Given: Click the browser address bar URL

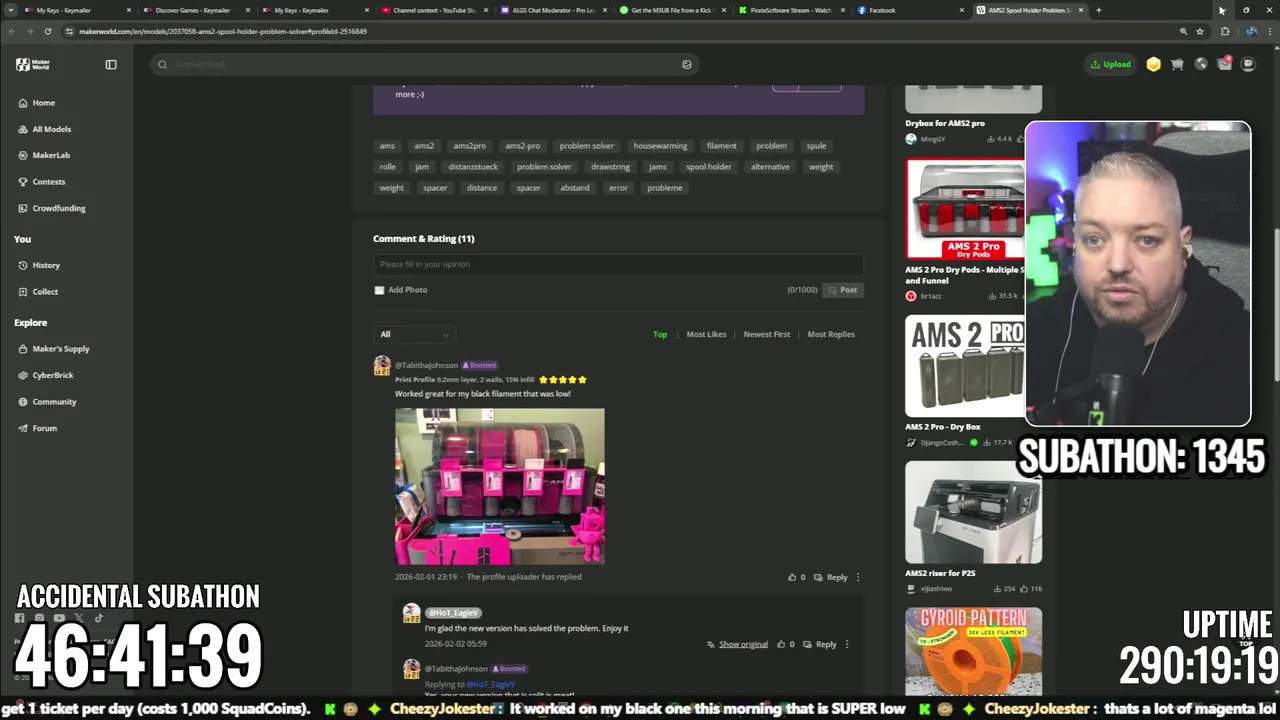Looking at the screenshot, I should tap(223, 31).
